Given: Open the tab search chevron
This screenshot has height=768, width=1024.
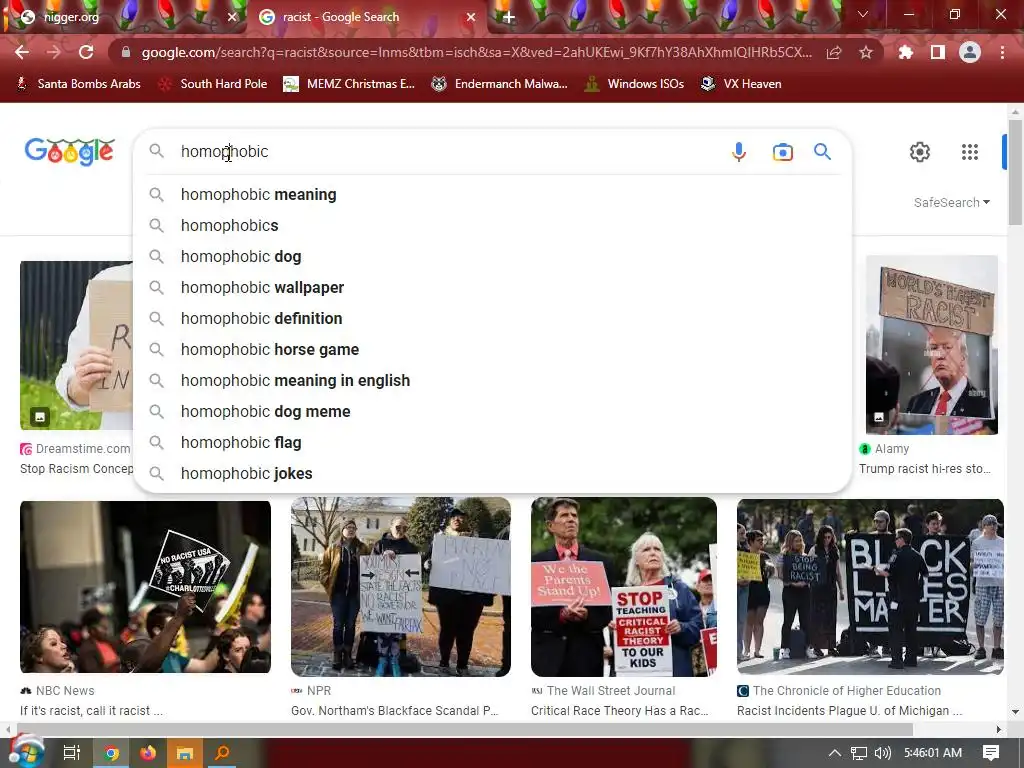Looking at the screenshot, I should [x=863, y=14].
